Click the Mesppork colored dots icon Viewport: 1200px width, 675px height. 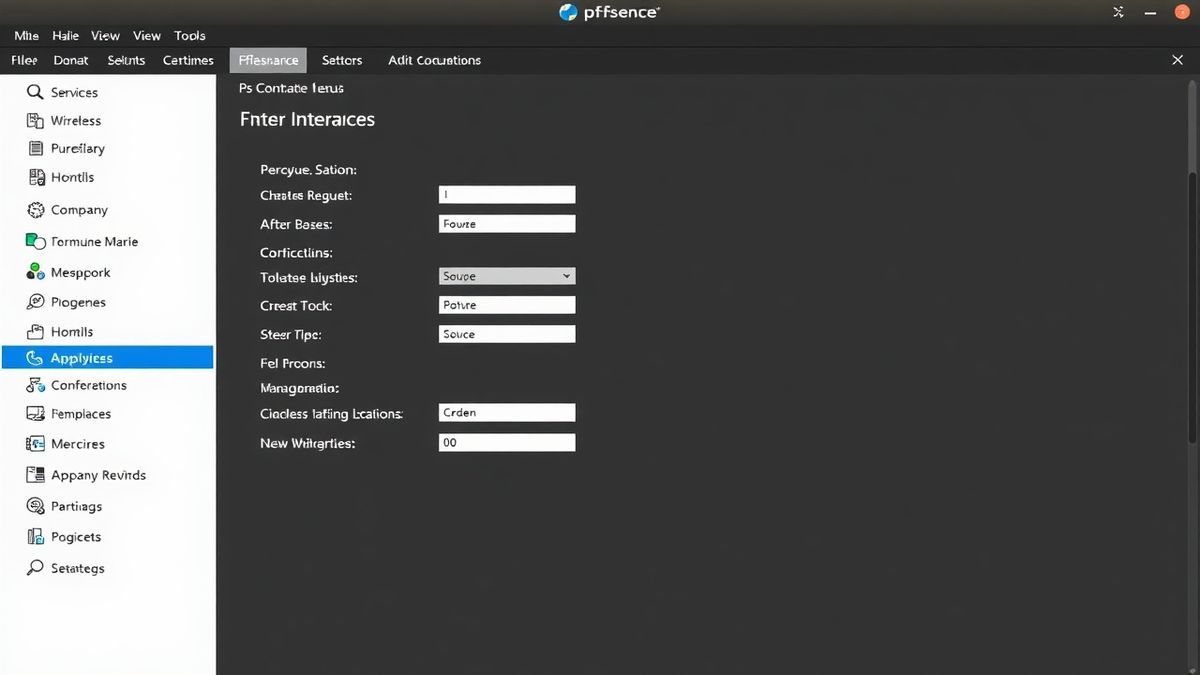[35, 272]
